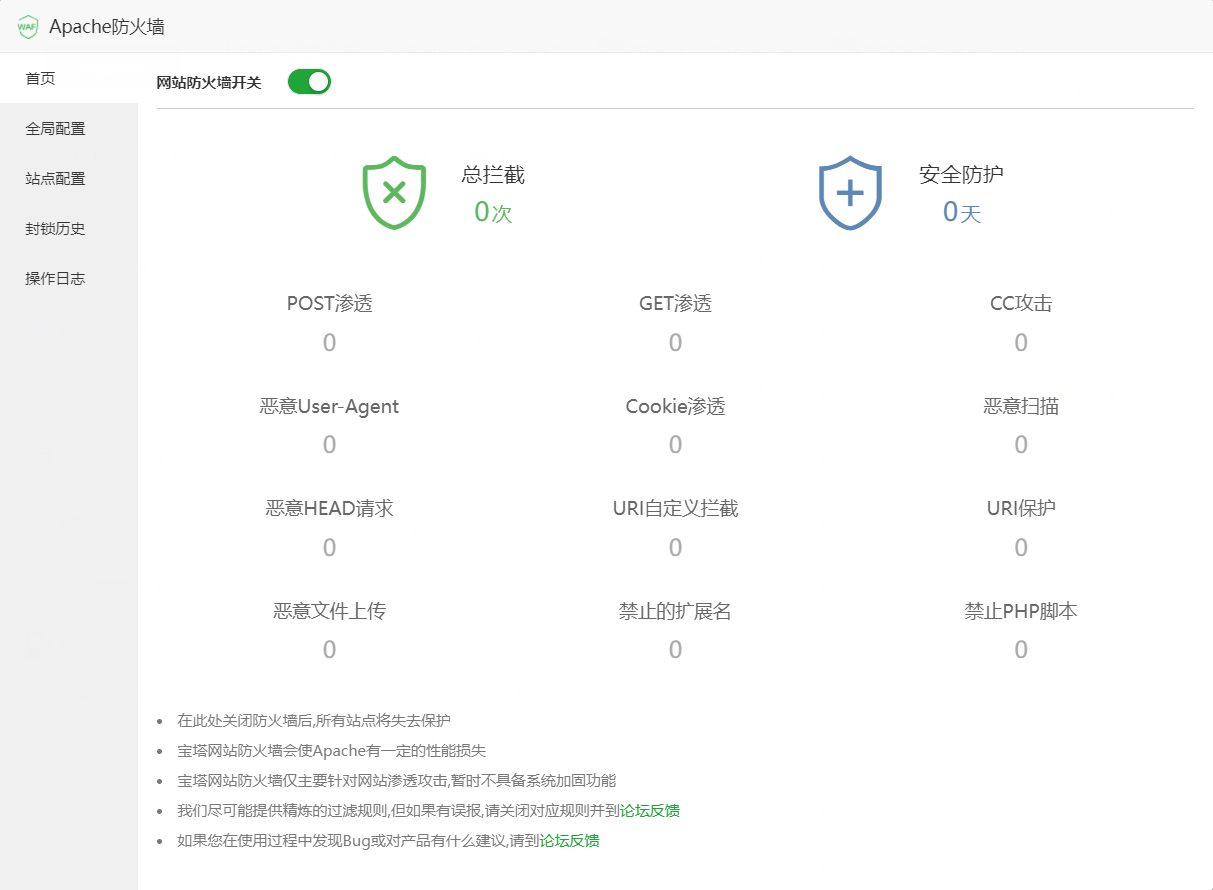This screenshot has width=1213, height=890.
Task: Click the count under URI保护
Action: pyautogui.click(x=1021, y=548)
